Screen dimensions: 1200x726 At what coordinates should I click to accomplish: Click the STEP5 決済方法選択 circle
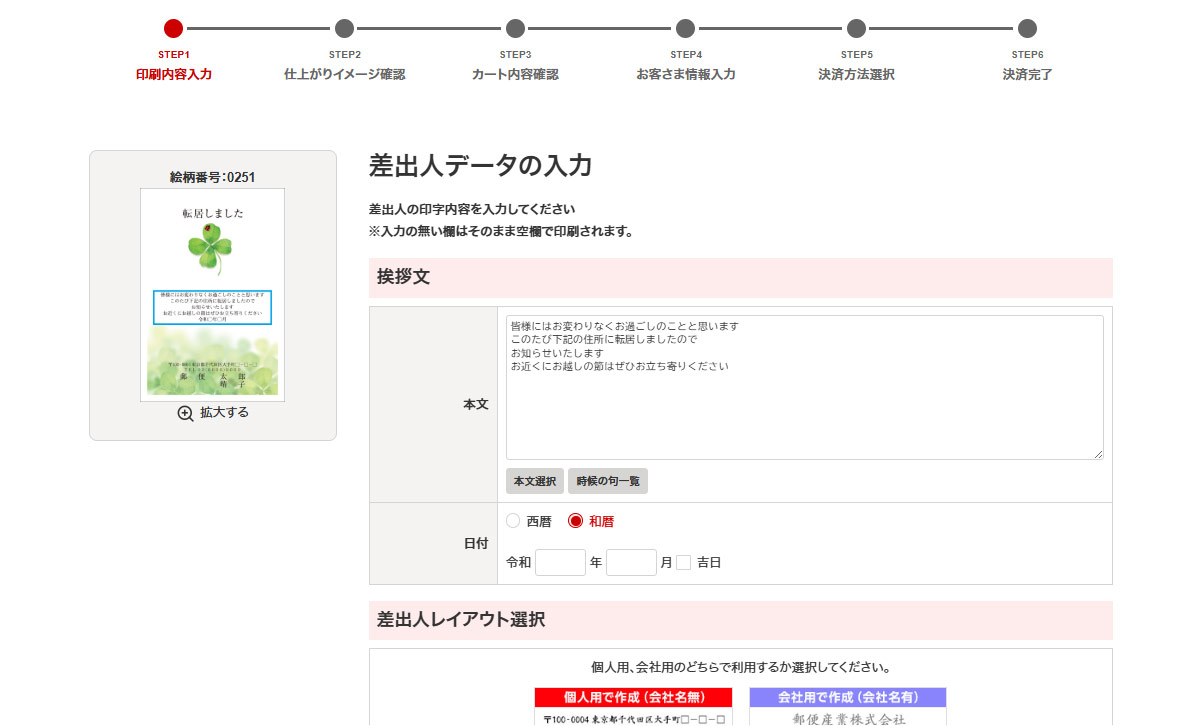click(x=856, y=29)
